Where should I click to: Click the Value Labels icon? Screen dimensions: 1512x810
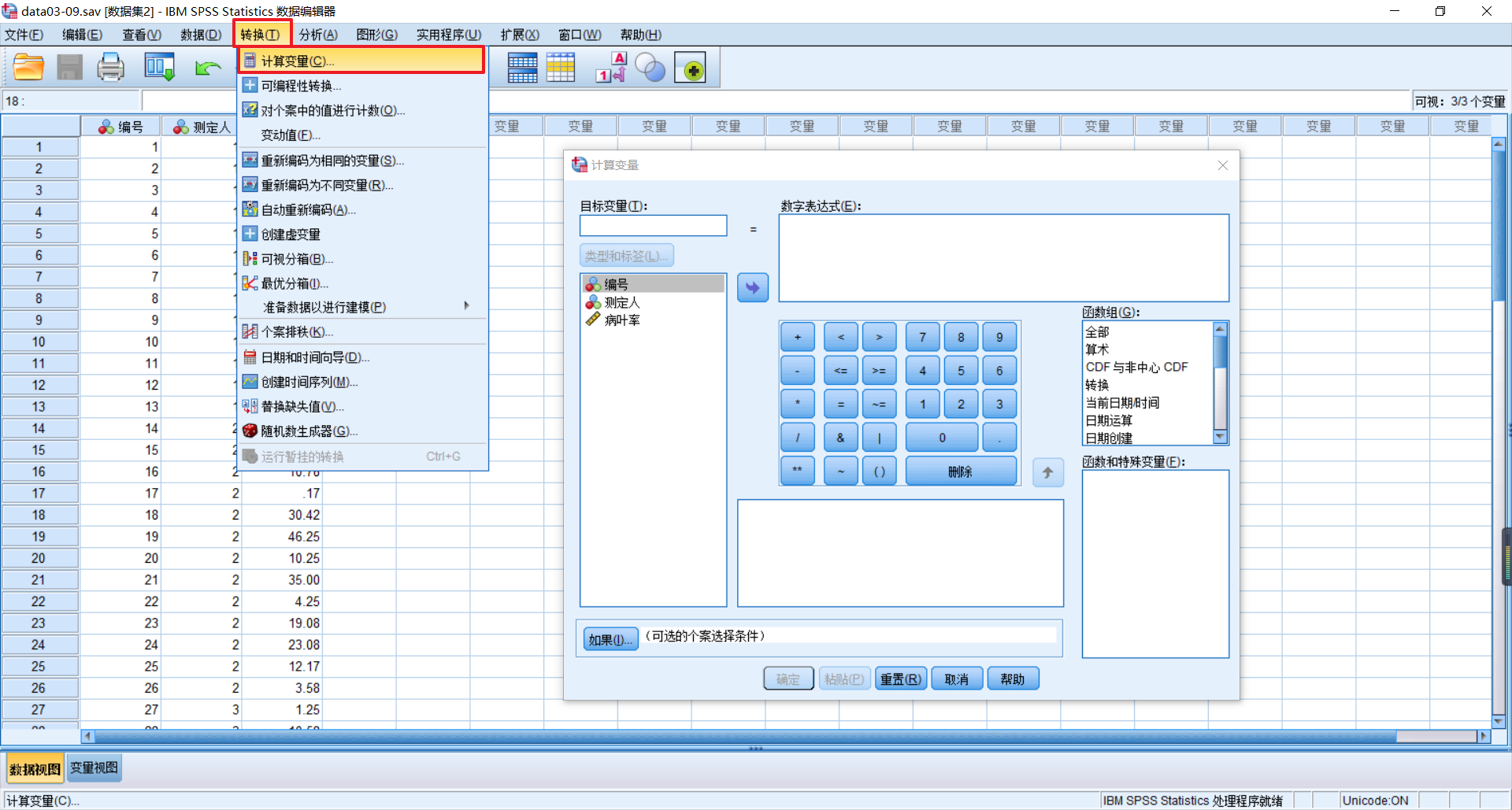[x=611, y=68]
